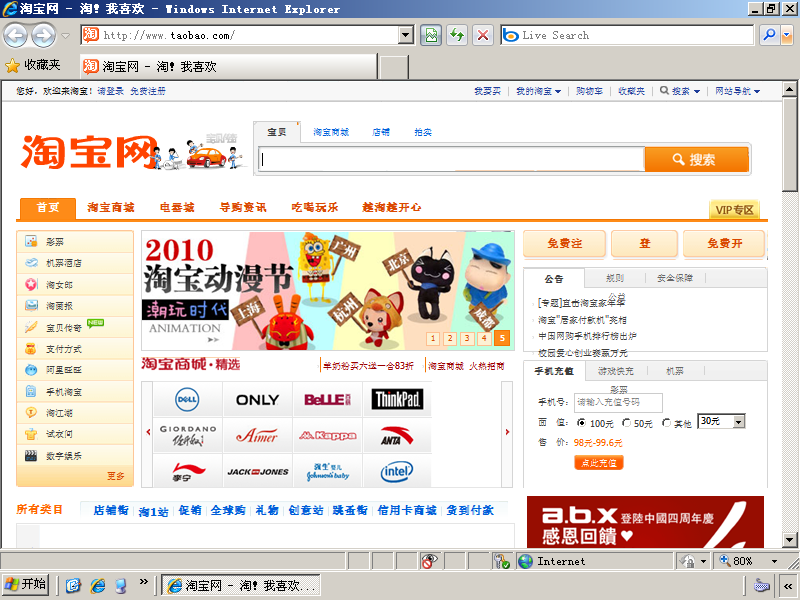Screen dimensions: 800x600
Task: Click the orange 搜索 search button
Action: (x=696, y=160)
